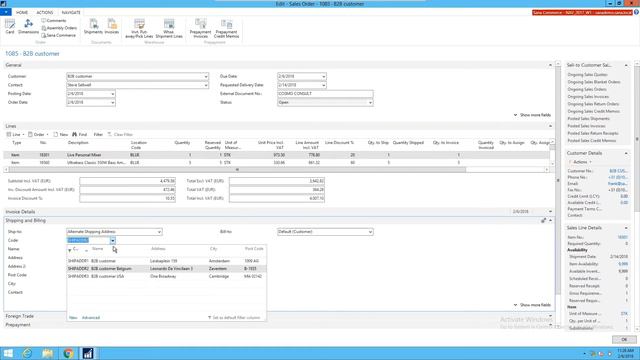
Task: Open Ongoing Sales Quotes link
Action: point(587,75)
